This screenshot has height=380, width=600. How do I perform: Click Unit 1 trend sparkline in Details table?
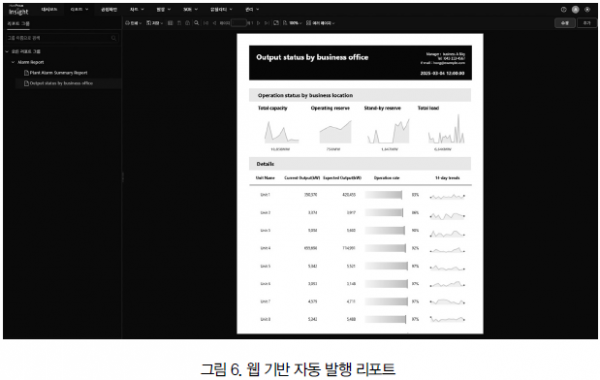[447, 197]
